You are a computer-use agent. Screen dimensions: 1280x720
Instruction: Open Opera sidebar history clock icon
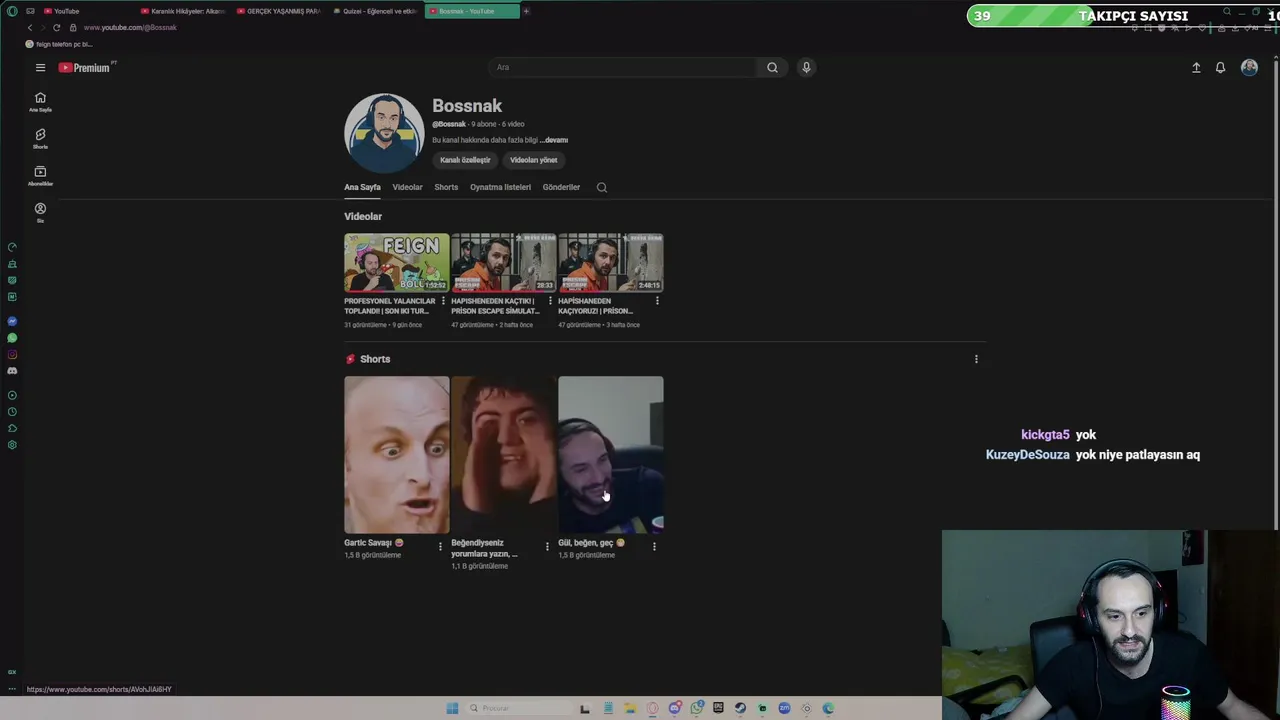point(12,411)
